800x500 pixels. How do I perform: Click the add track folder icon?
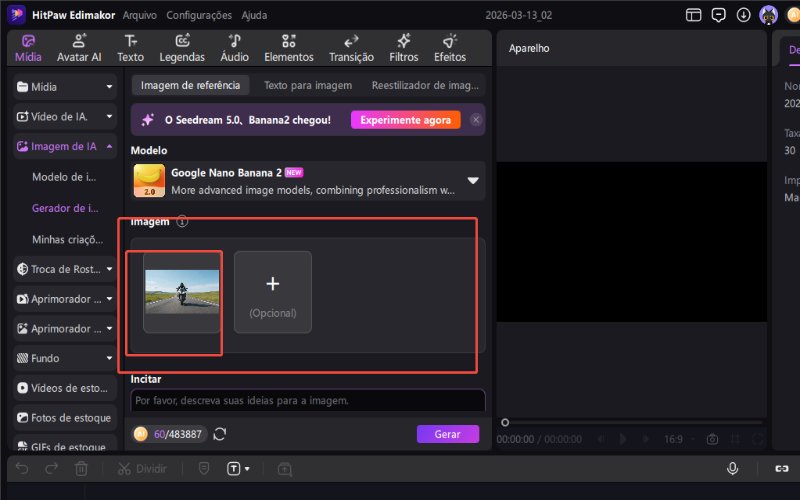(285, 469)
